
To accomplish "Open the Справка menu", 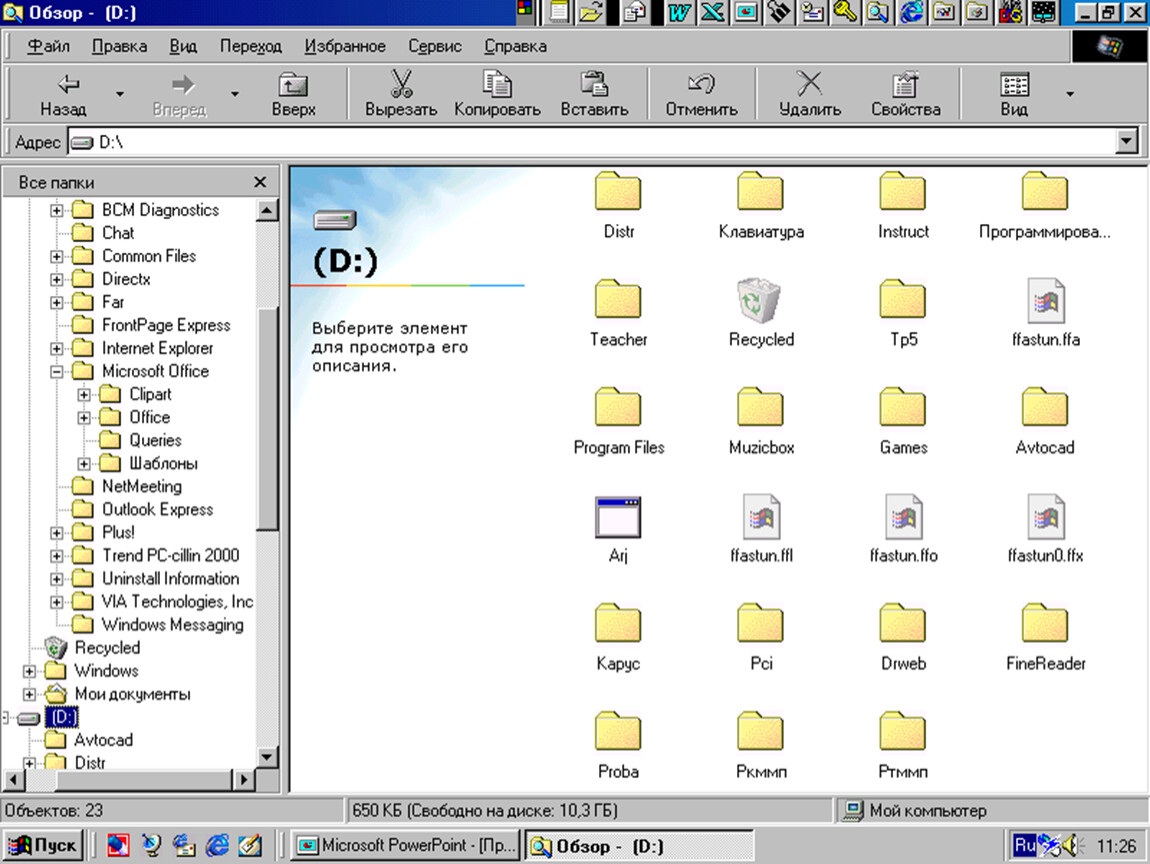I will pyautogui.click(x=516, y=46).
